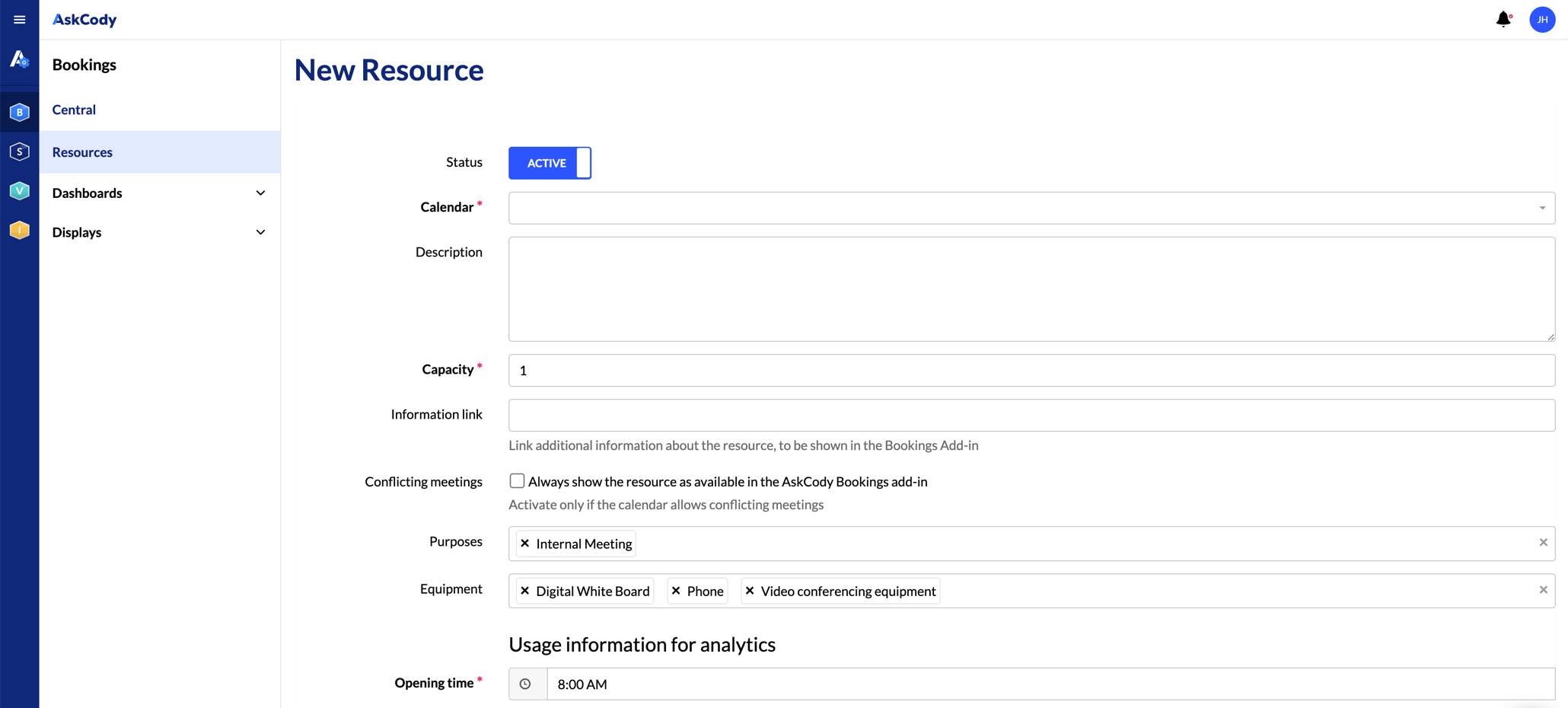Clear all Equipment selections
The width and height of the screenshot is (1568, 708).
1543,590
